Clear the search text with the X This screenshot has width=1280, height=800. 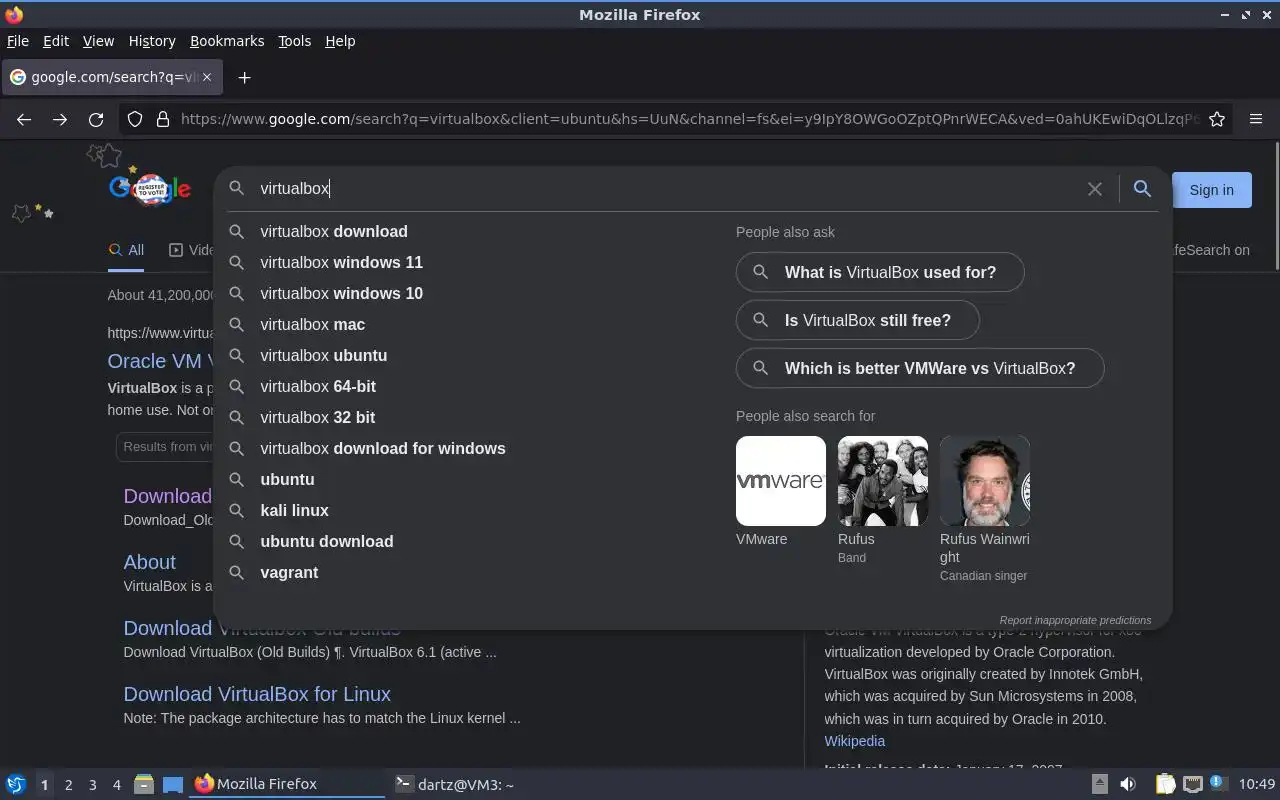[1095, 189]
